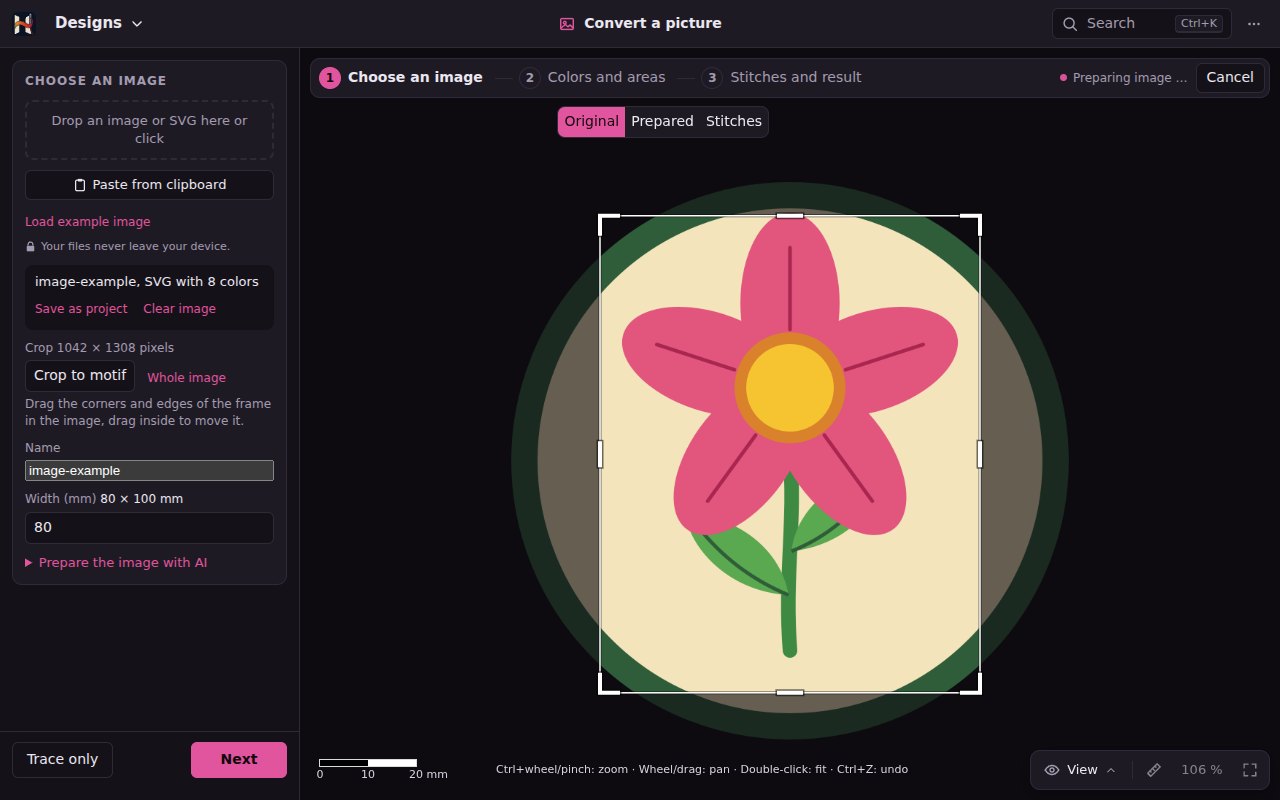This screenshot has height=800, width=1280.
Task: Click Load example image link
Action: (x=88, y=222)
